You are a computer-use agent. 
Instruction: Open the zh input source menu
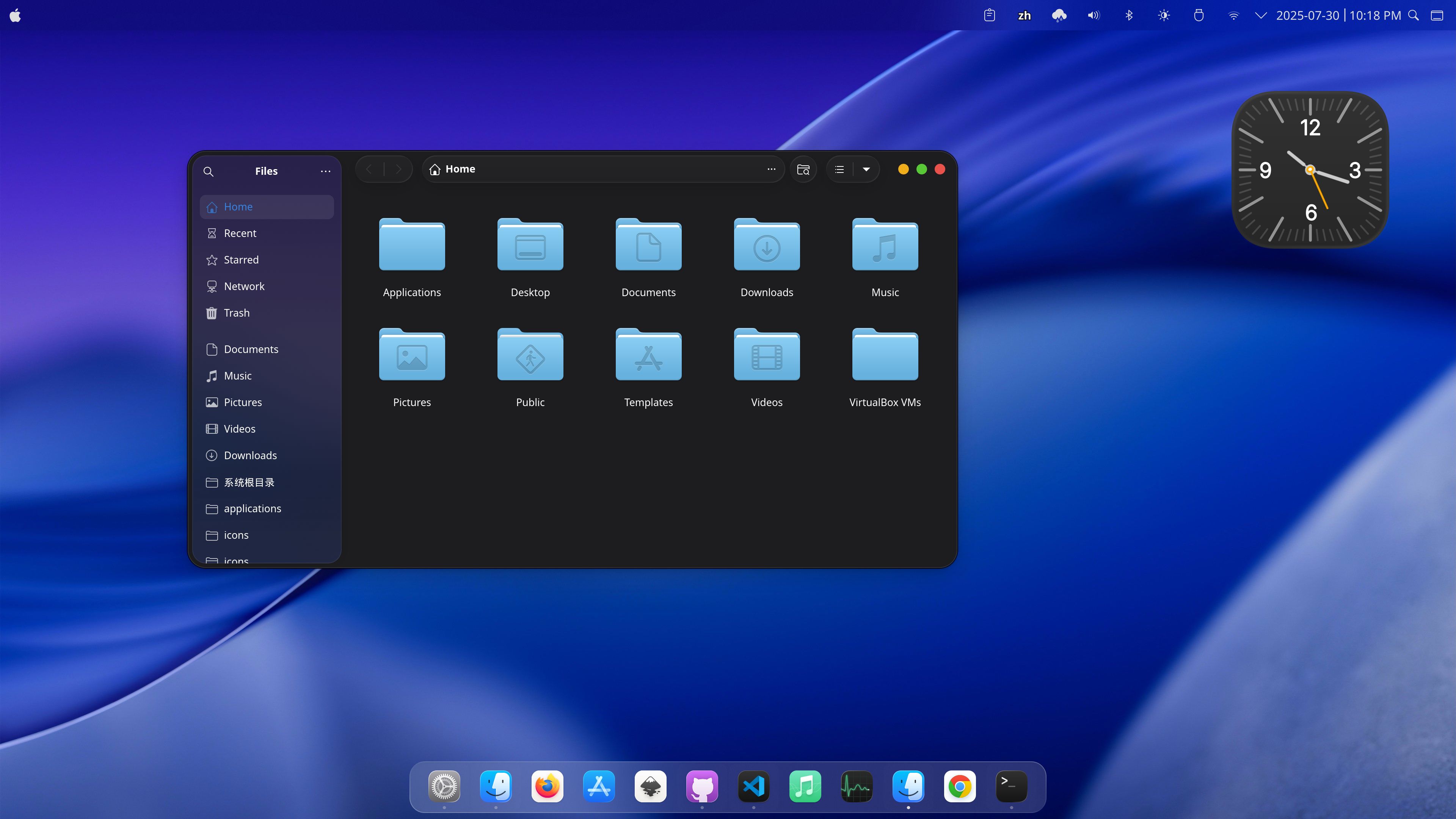1024,15
